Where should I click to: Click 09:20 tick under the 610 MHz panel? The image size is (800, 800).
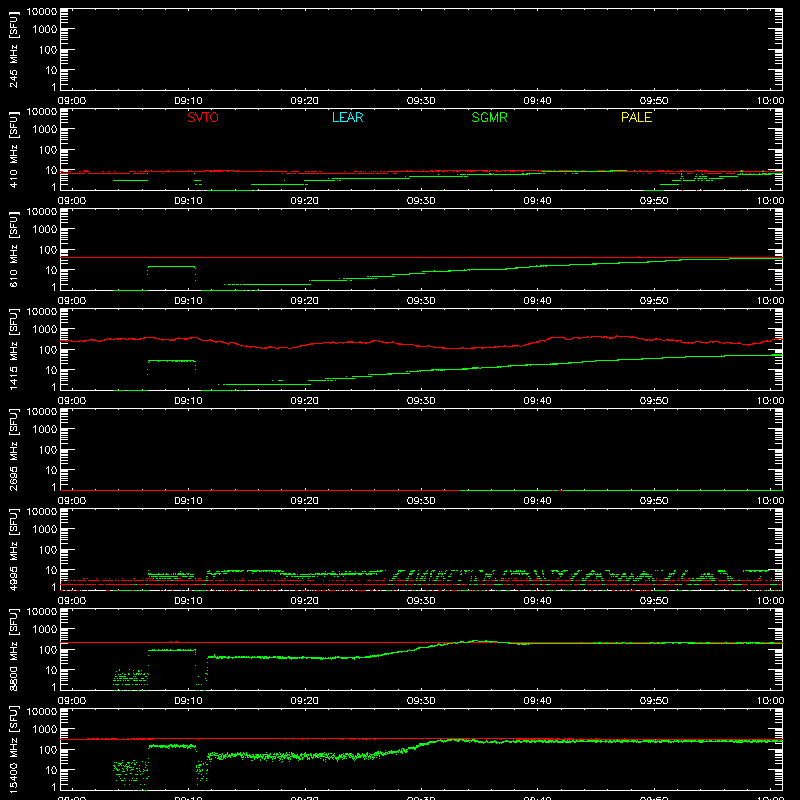point(305,301)
